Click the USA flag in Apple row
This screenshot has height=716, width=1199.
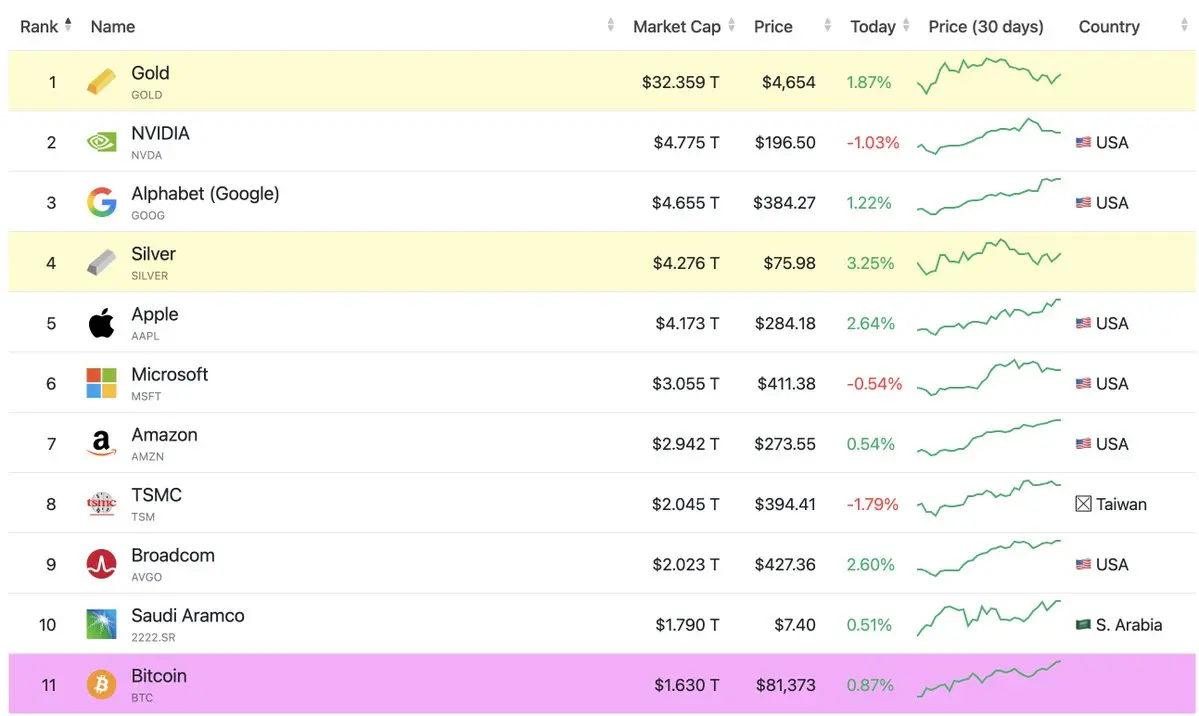(x=1083, y=324)
